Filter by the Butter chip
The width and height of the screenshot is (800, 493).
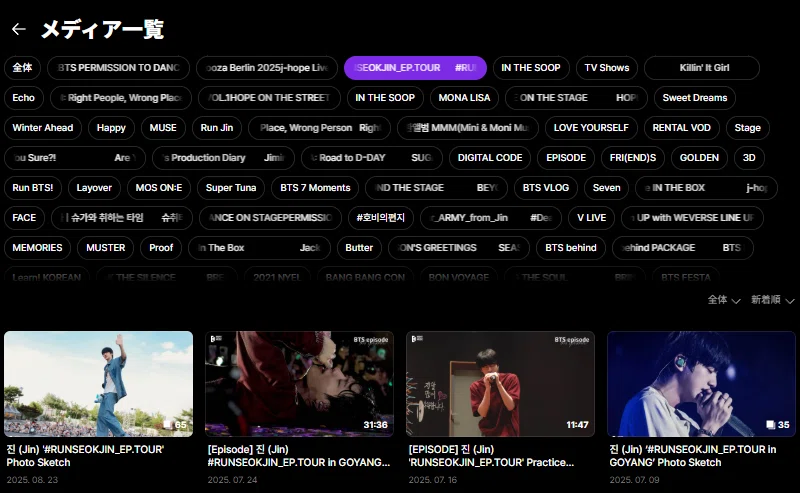pyautogui.click(x=359, y=249)
